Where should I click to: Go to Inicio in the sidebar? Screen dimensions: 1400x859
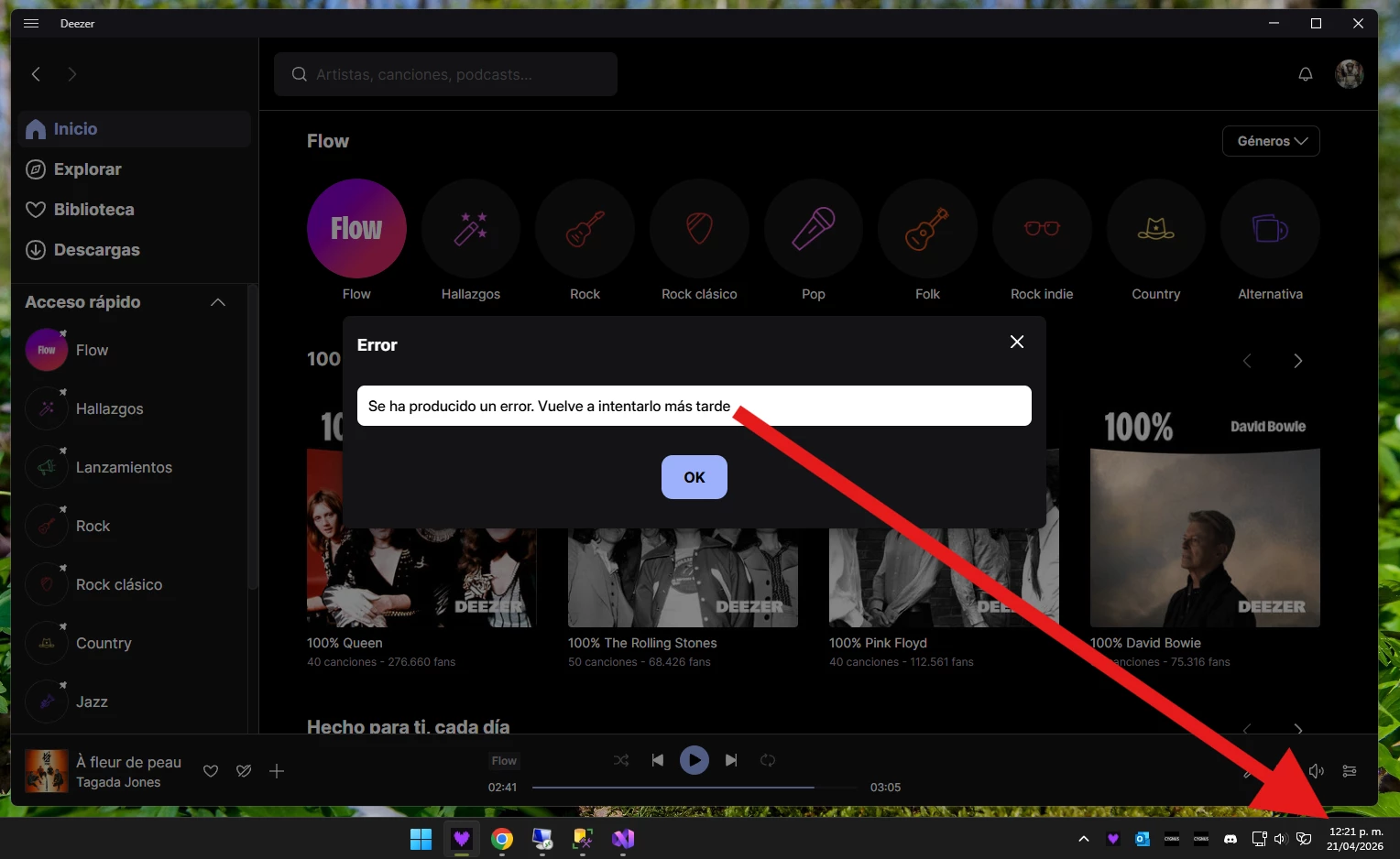click(x=134, y=129)
